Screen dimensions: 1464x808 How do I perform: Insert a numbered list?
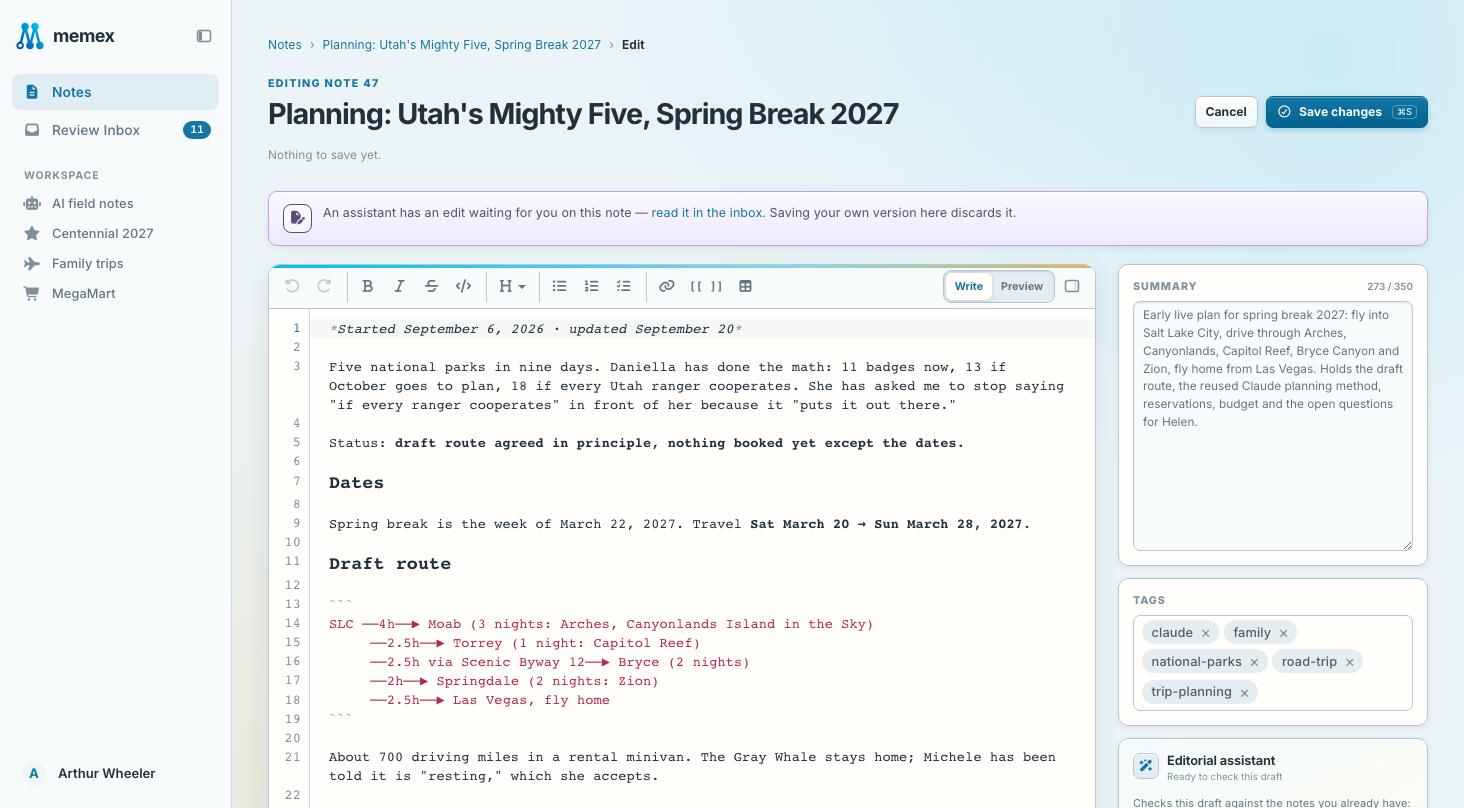click(591, 286)
